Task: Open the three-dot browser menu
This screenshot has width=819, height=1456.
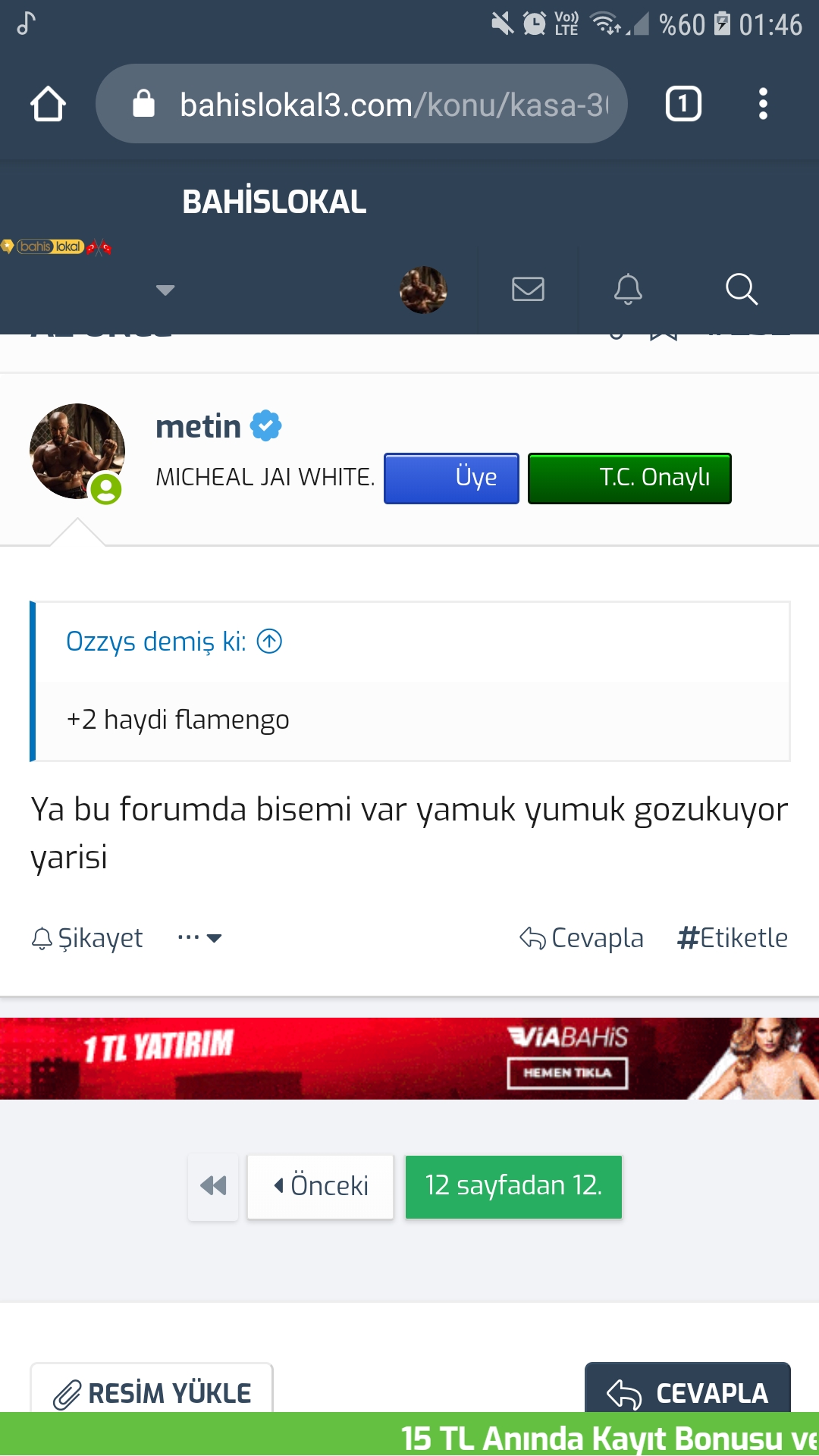Action: click(763, 104)
